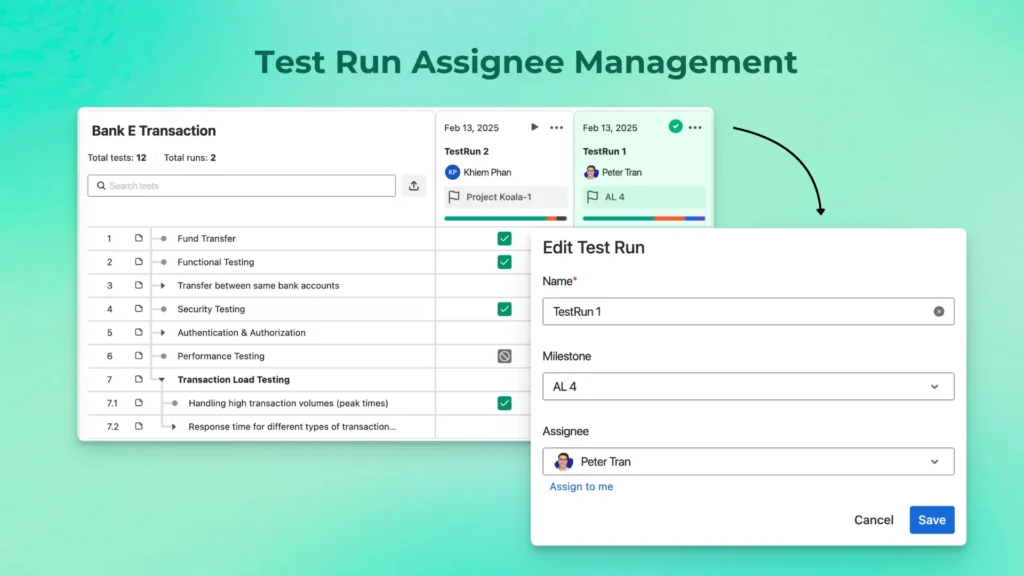The height and width of the screenshot is (576, 1024).
Task: Click the AL 4 milestone tag in TestRun 1
Action: pyautogui.click(x=644, y=197)
